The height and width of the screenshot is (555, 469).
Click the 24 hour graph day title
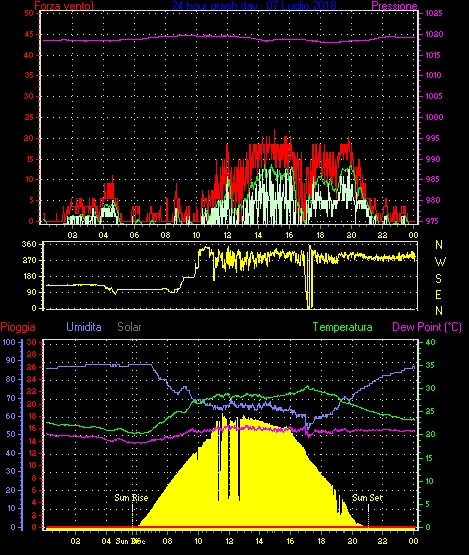[x=253, y=5]
